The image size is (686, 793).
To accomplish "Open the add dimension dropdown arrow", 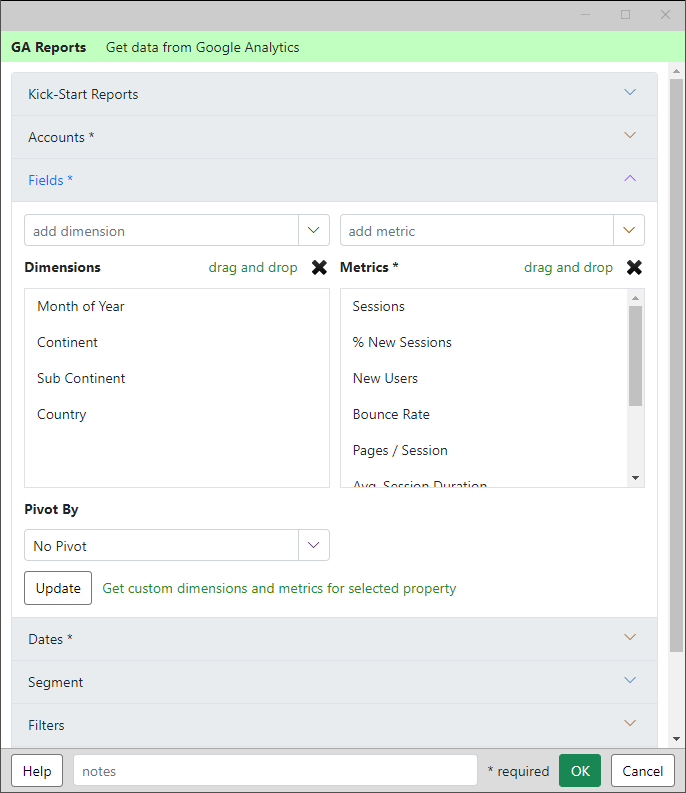I will (314, 230).
